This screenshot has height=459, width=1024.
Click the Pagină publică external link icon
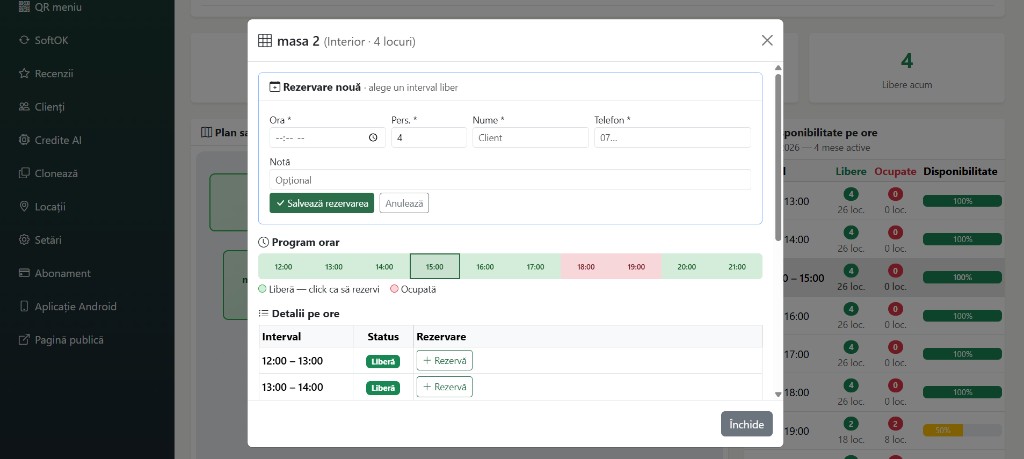24,340
